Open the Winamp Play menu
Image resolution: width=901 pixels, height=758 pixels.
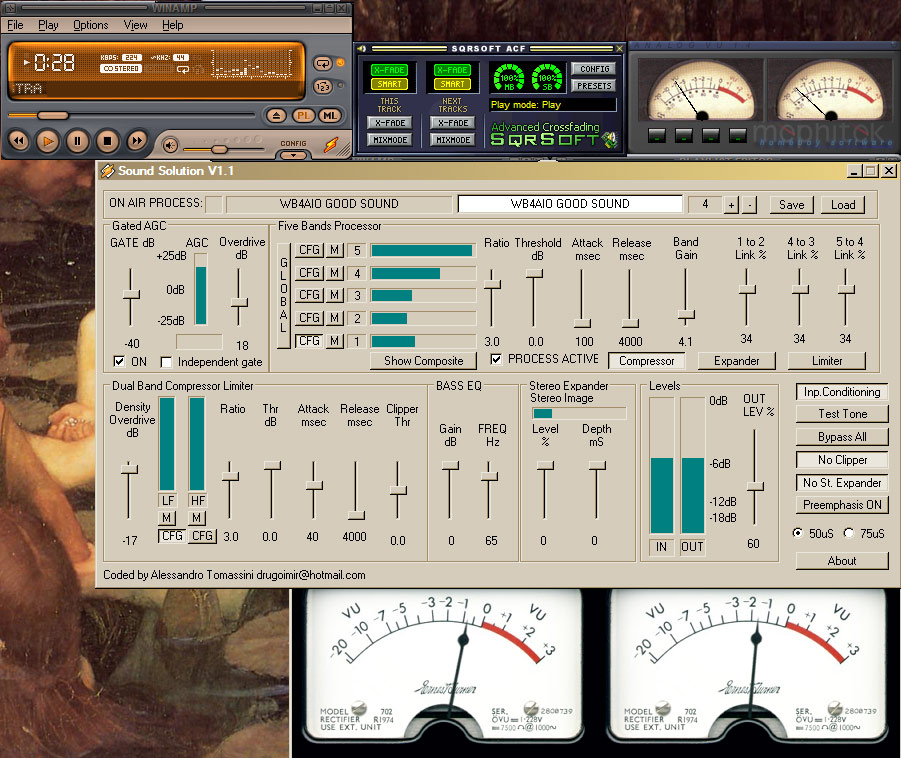pyautogui.click(x=48, y=25)
